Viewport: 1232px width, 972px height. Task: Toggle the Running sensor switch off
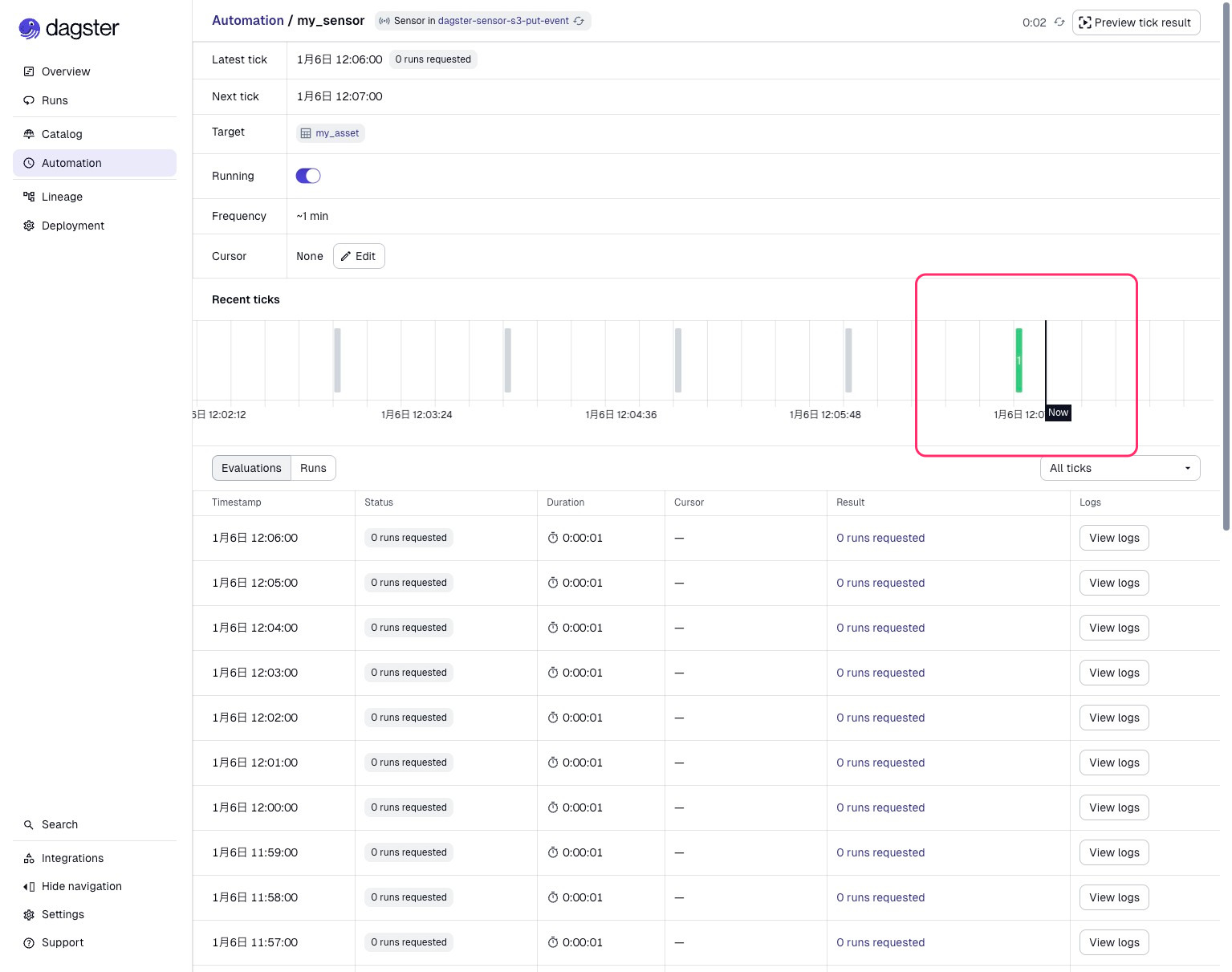pyautogui.click(x=308, y=176)
